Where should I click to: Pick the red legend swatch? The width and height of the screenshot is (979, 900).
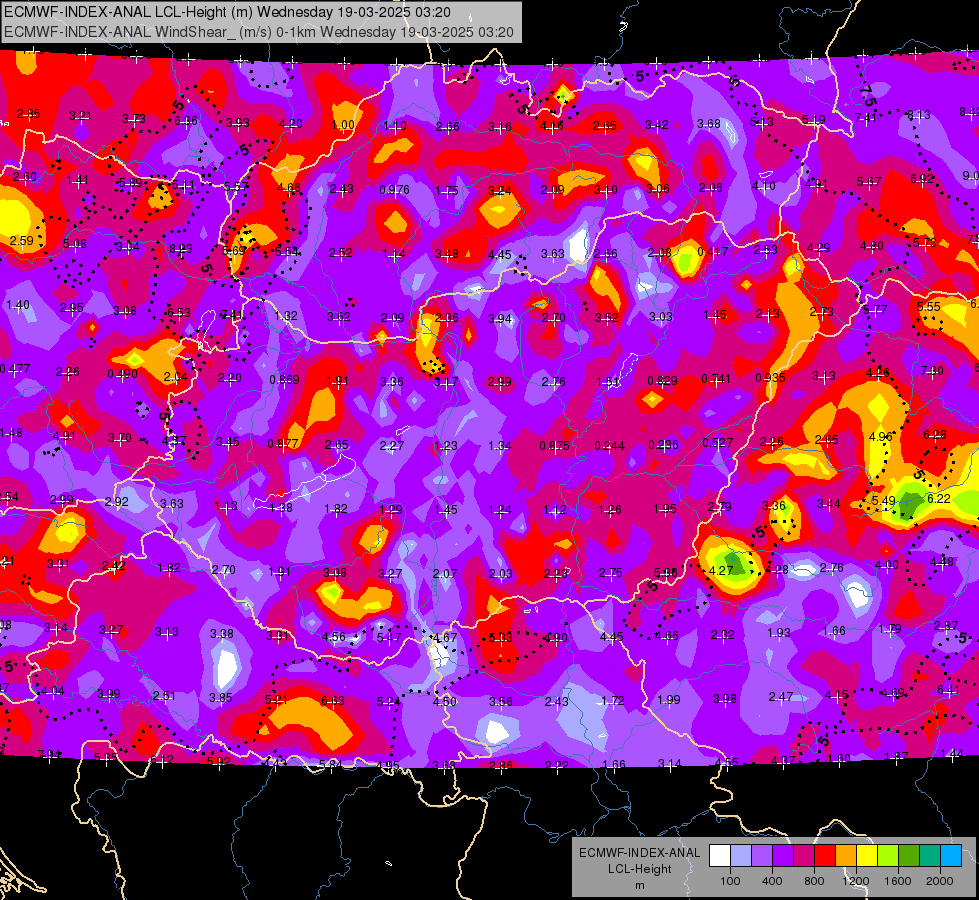tap(825, 856)
